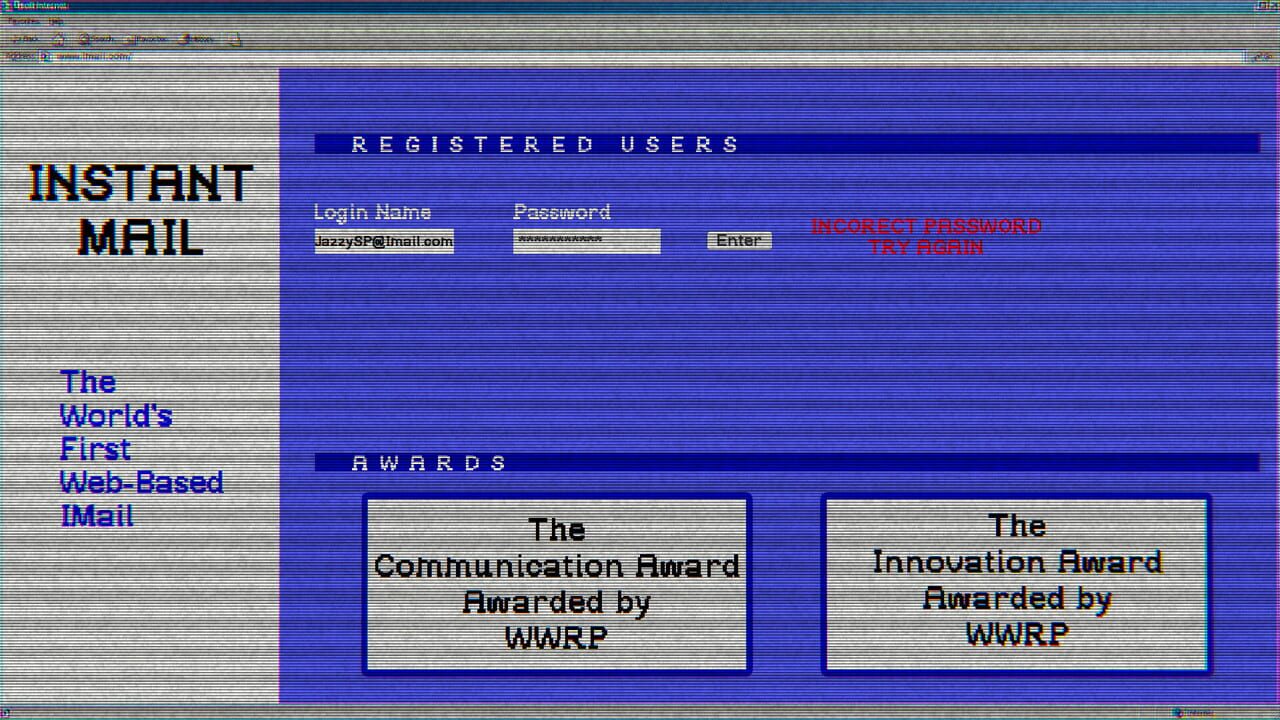The height and width of the screenshot is (720, 1280).
Task: Click the page icon beside the address
Action: tap(45, 56)
